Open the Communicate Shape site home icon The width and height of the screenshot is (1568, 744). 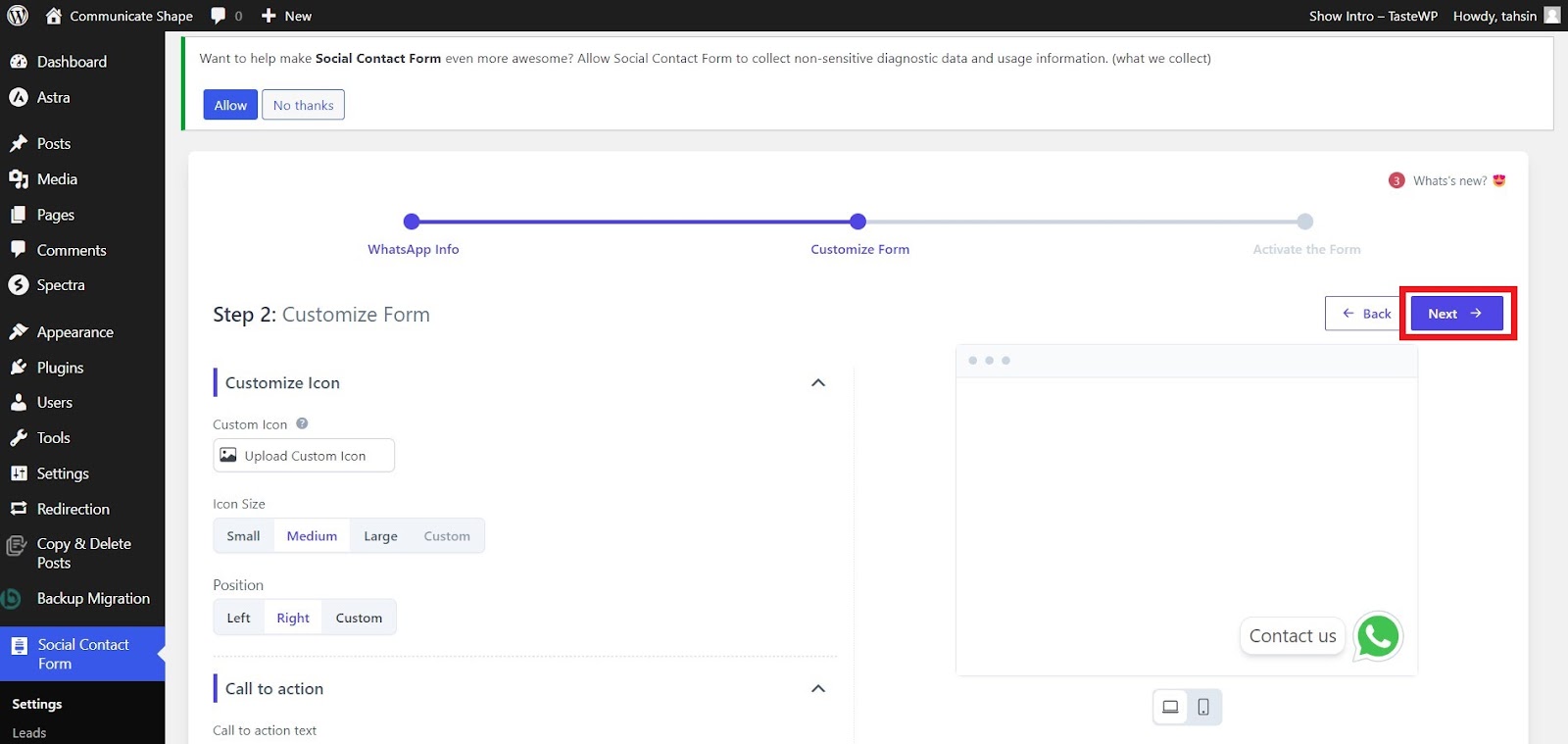click(x=54, y=16)
